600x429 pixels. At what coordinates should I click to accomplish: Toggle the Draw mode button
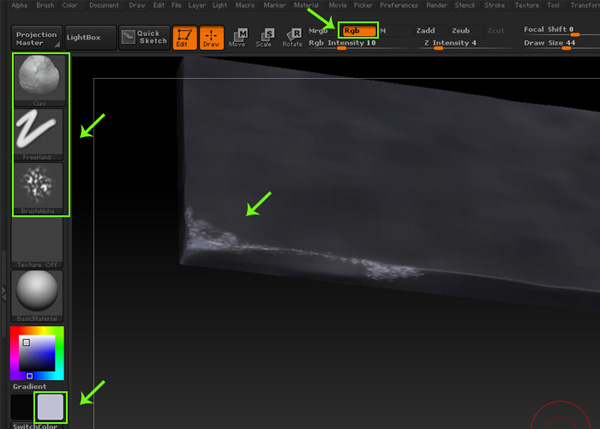pos(211,38)
